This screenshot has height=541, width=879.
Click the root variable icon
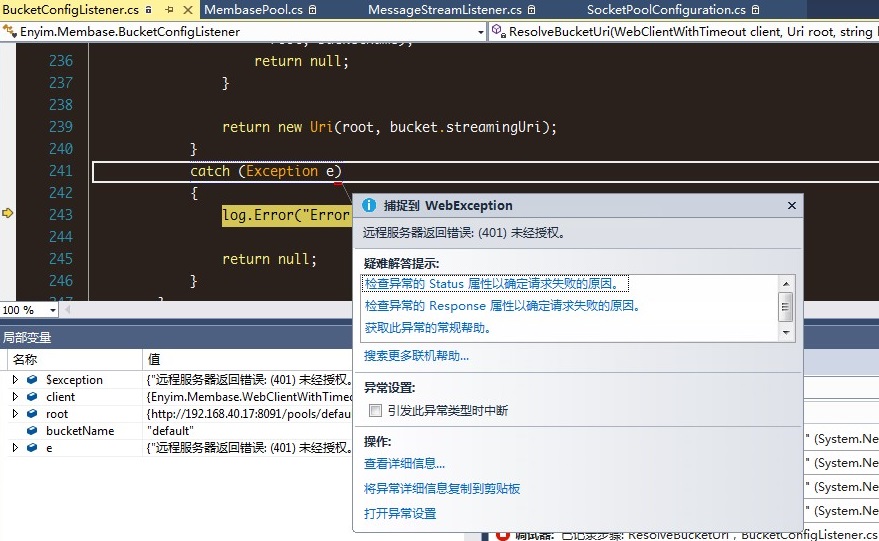(x=32, y=413)
